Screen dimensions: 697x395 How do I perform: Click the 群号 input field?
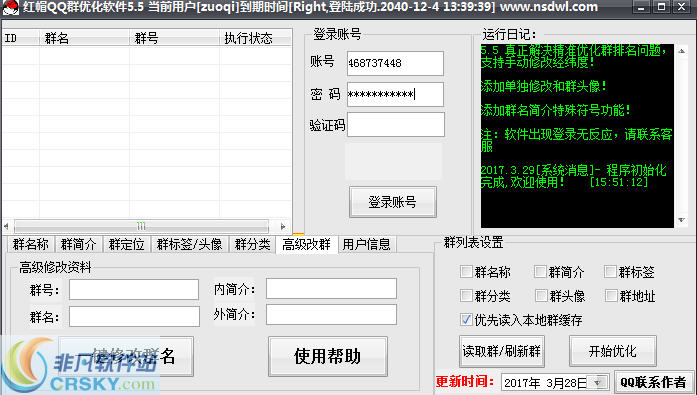click(134, 290)
